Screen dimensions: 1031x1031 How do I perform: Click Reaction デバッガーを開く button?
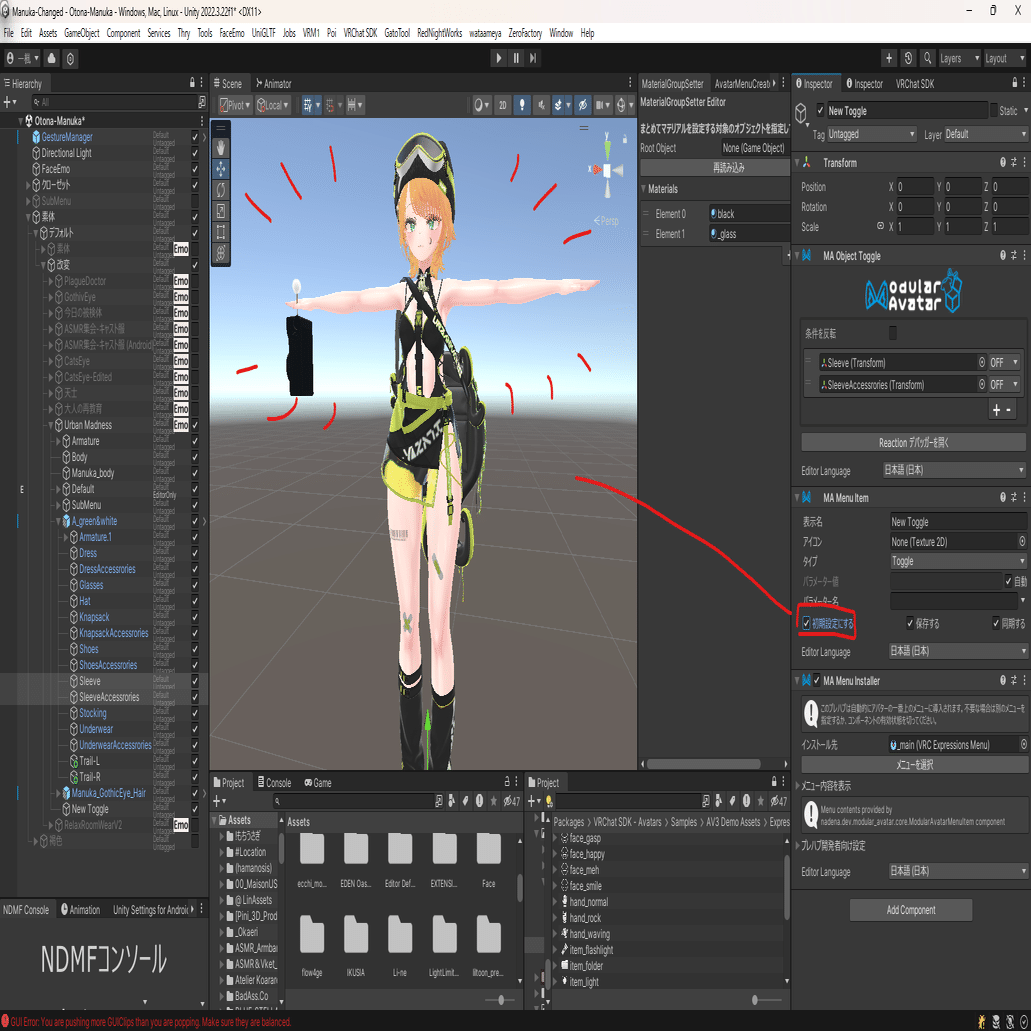(913, 443)
